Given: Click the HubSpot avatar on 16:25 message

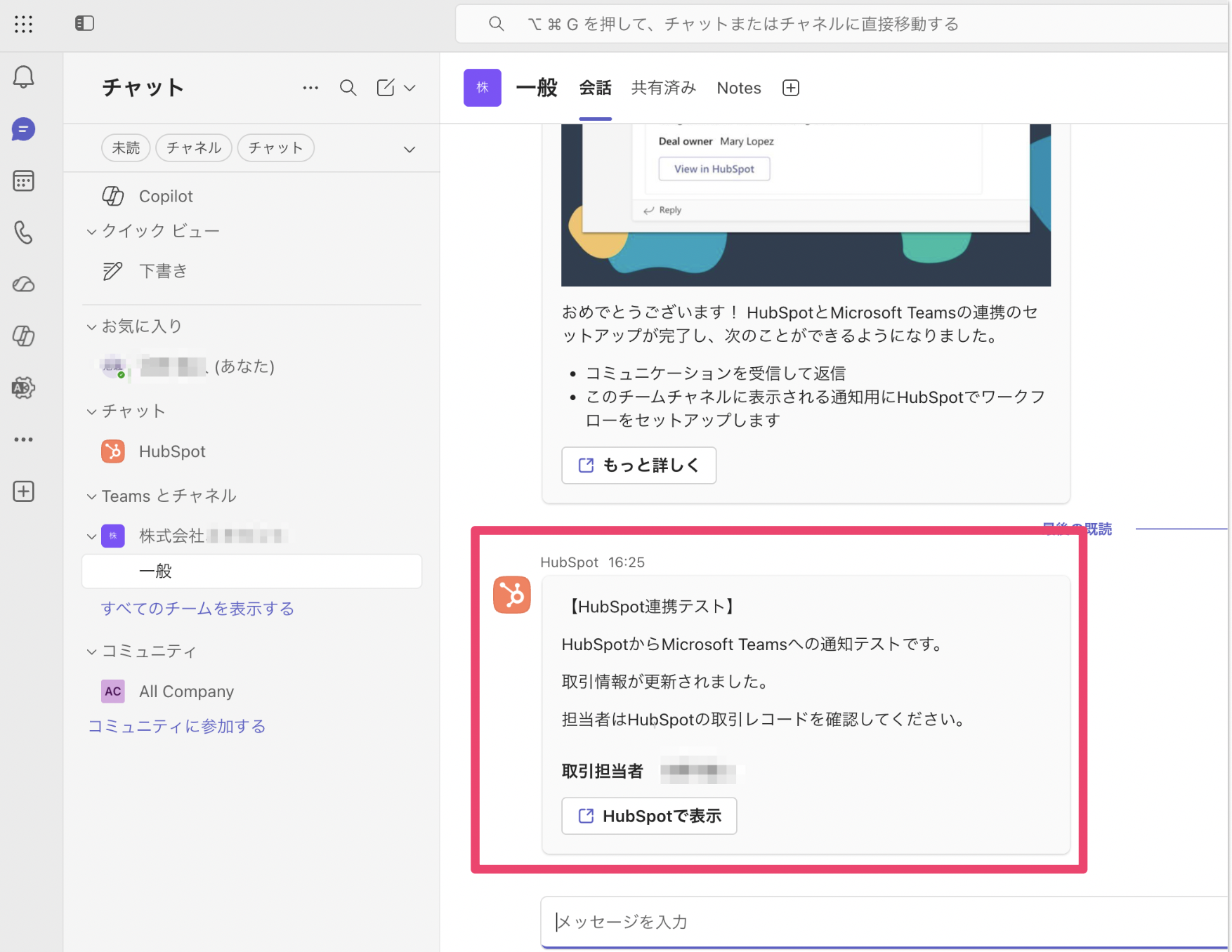Looking at the screenshot, I should pyautogui.click(x=512, y=595).
